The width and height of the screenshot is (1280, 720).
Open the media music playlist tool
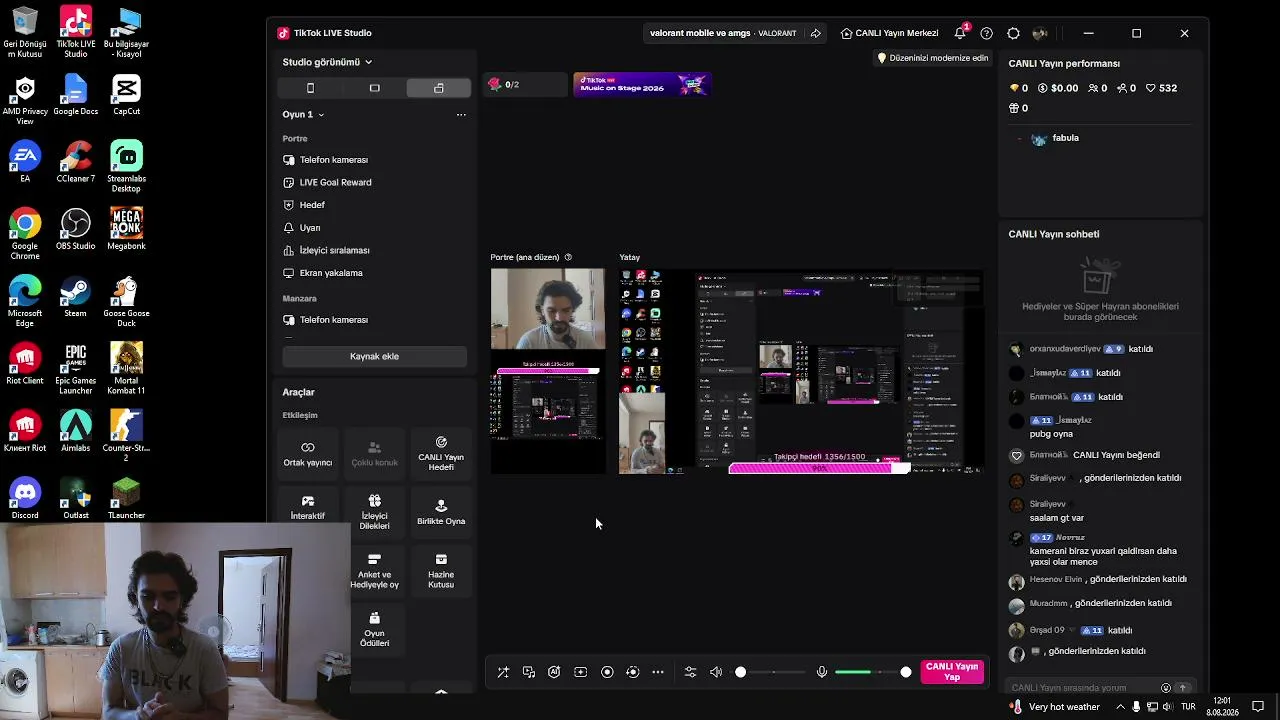[529, 672]
